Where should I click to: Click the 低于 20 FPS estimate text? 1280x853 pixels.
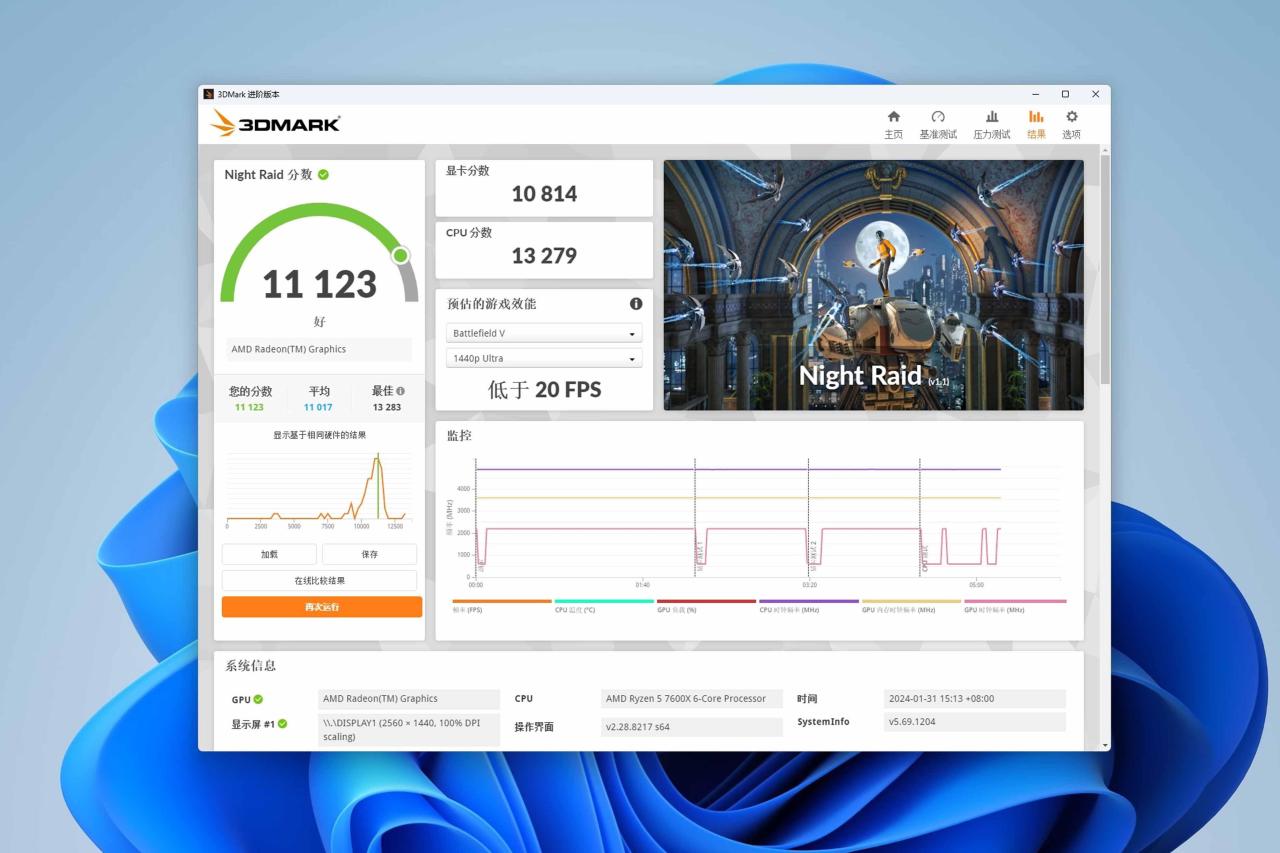click(x=544, y=389)
